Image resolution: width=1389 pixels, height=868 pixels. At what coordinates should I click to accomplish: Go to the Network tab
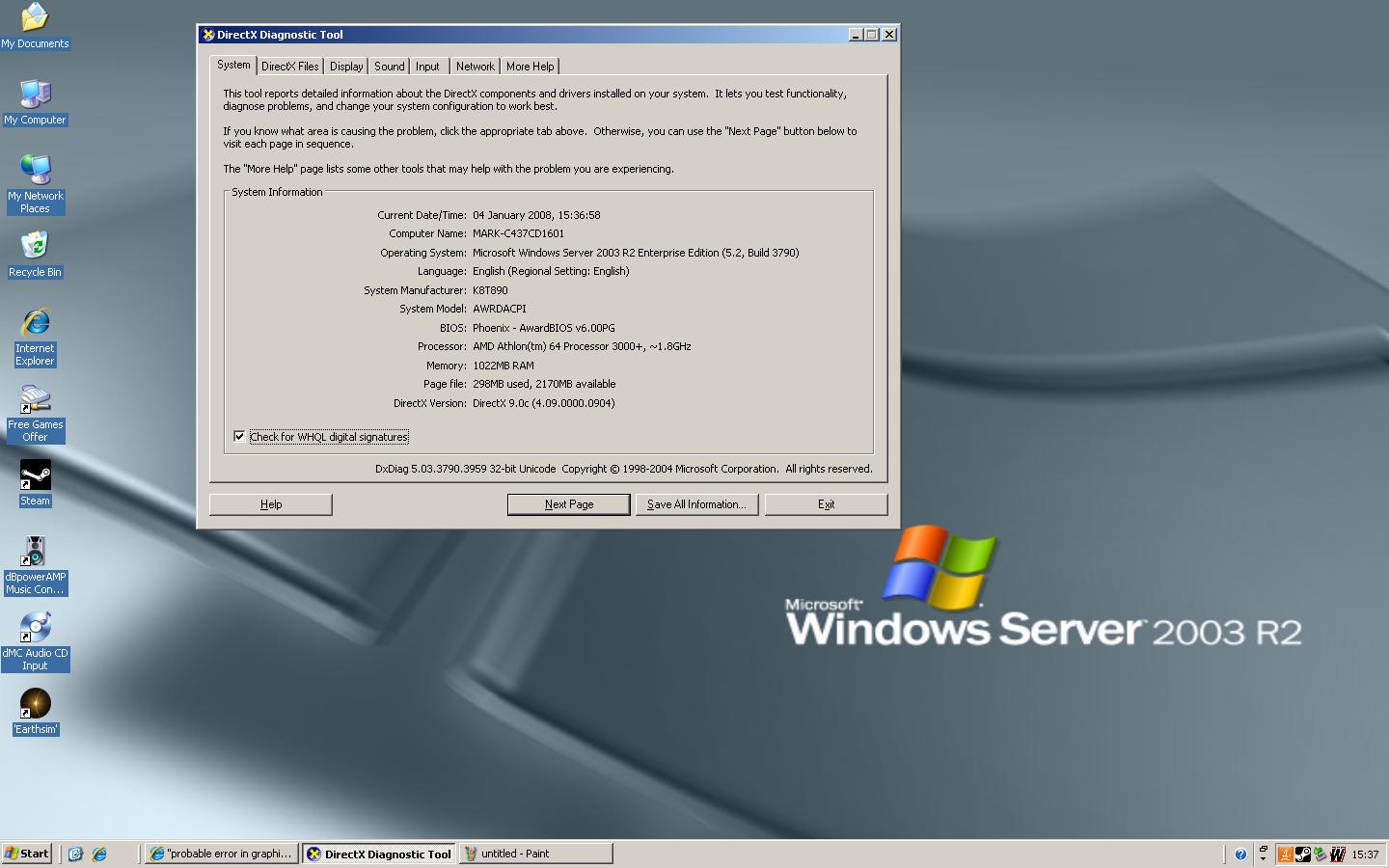point(475,67)
